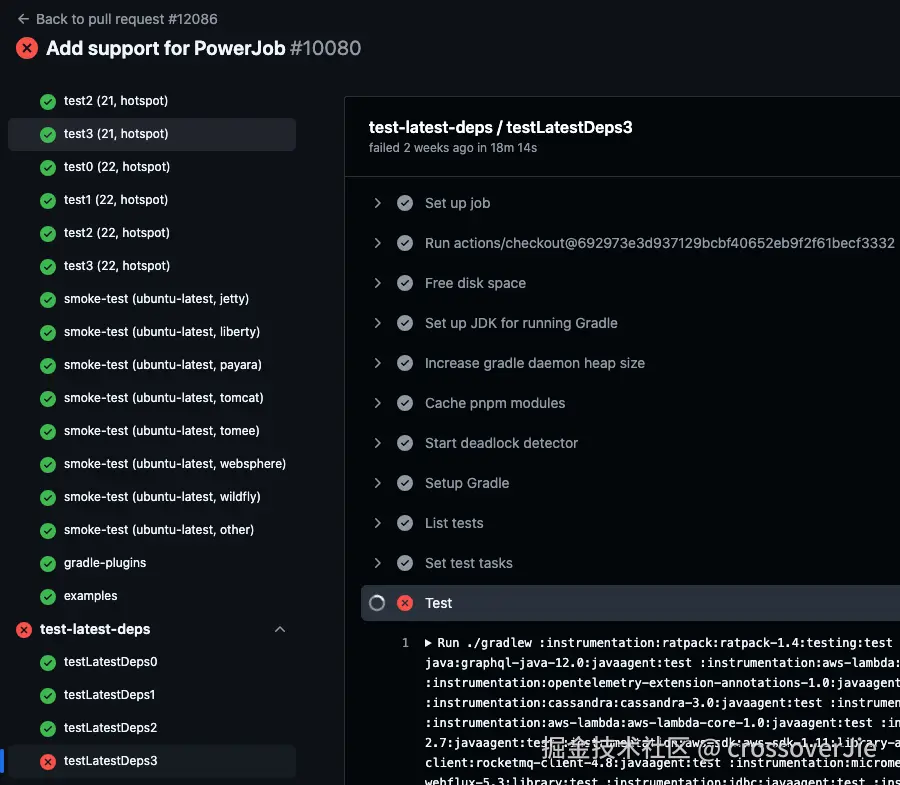Click the back arrow to pull request
900x785 pixels.
(x=23, y=19)
